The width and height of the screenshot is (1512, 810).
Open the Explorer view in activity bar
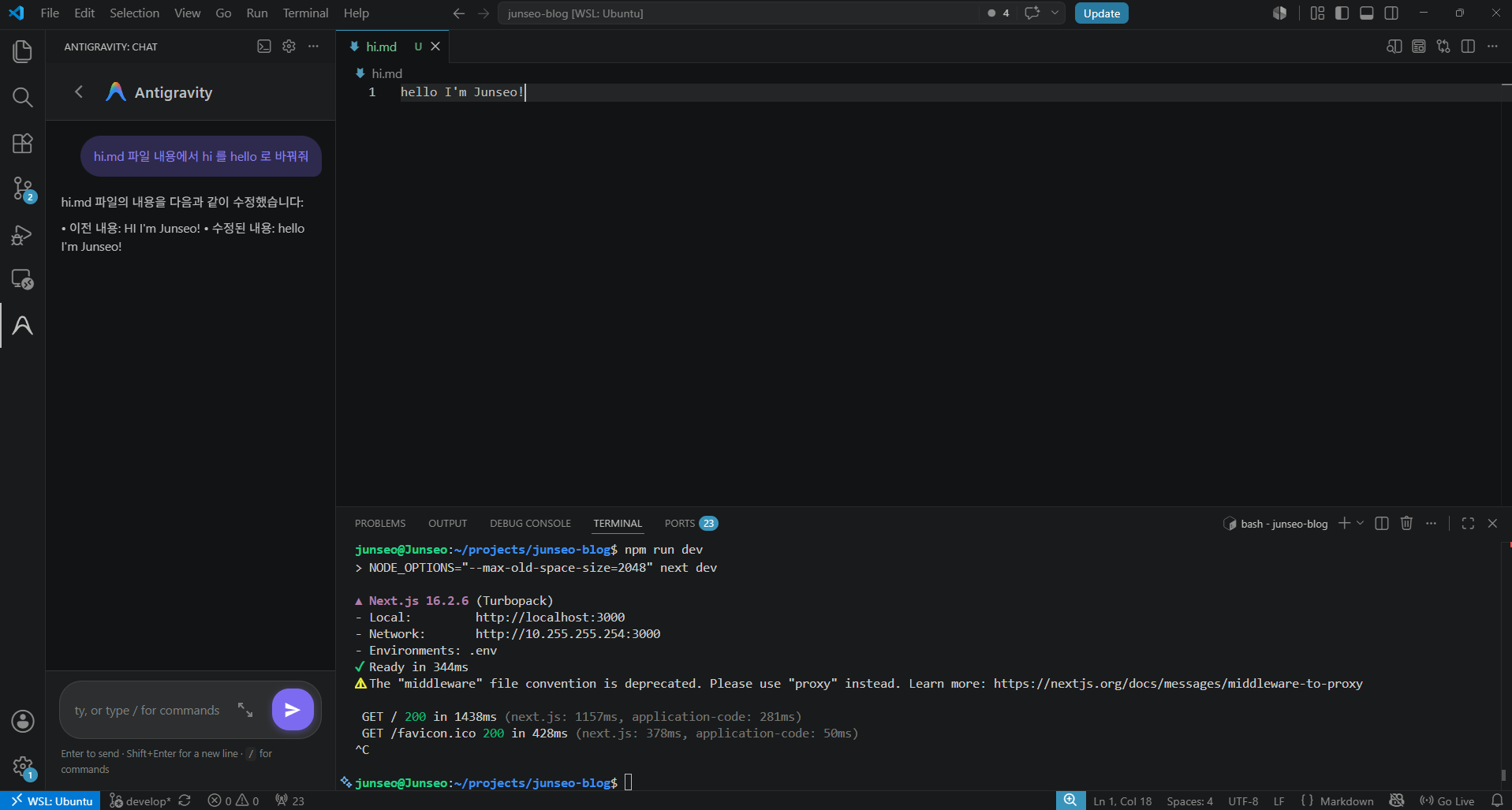point(23,51)
